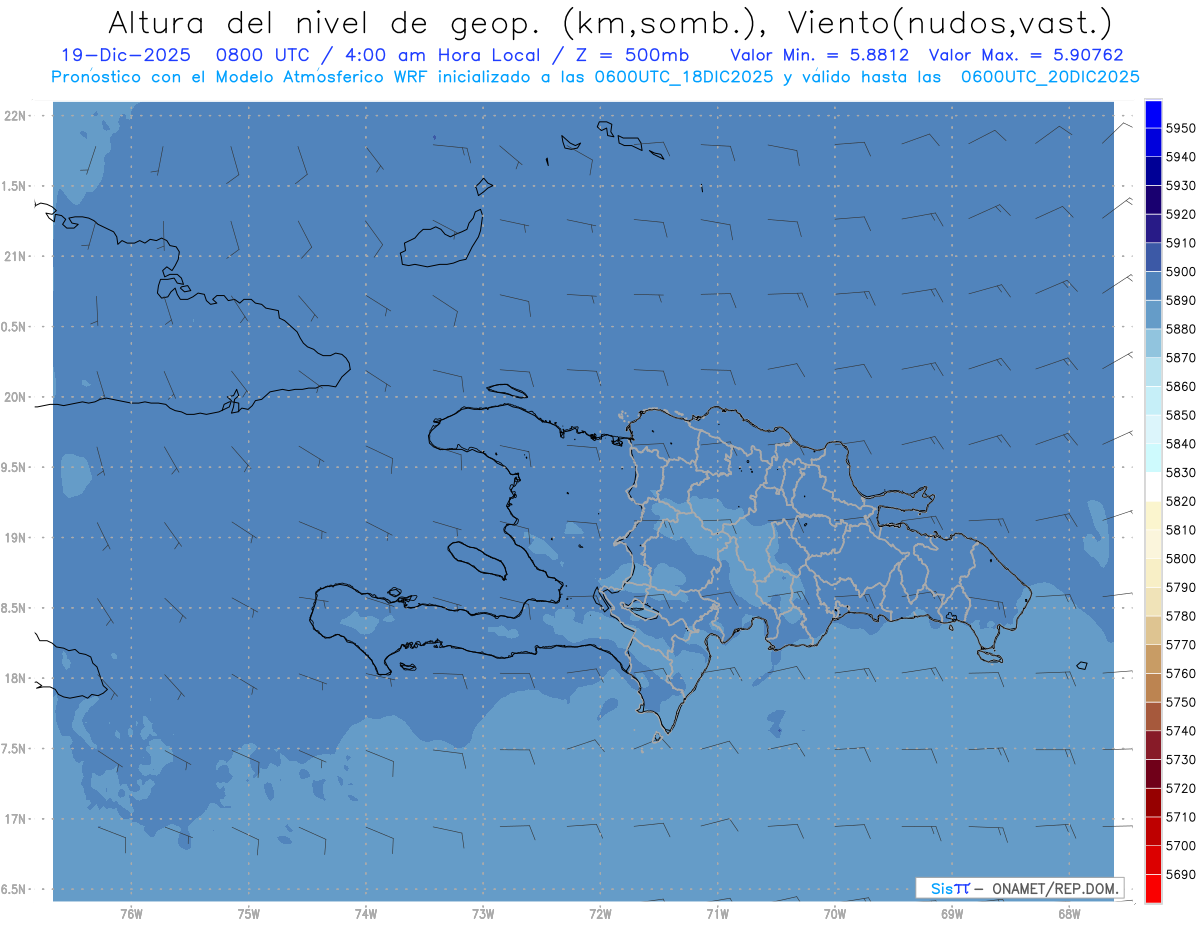This screenshot has height=927, width=1200.
Task: Click the 5820 color scale label
Action: point(1180,501)
